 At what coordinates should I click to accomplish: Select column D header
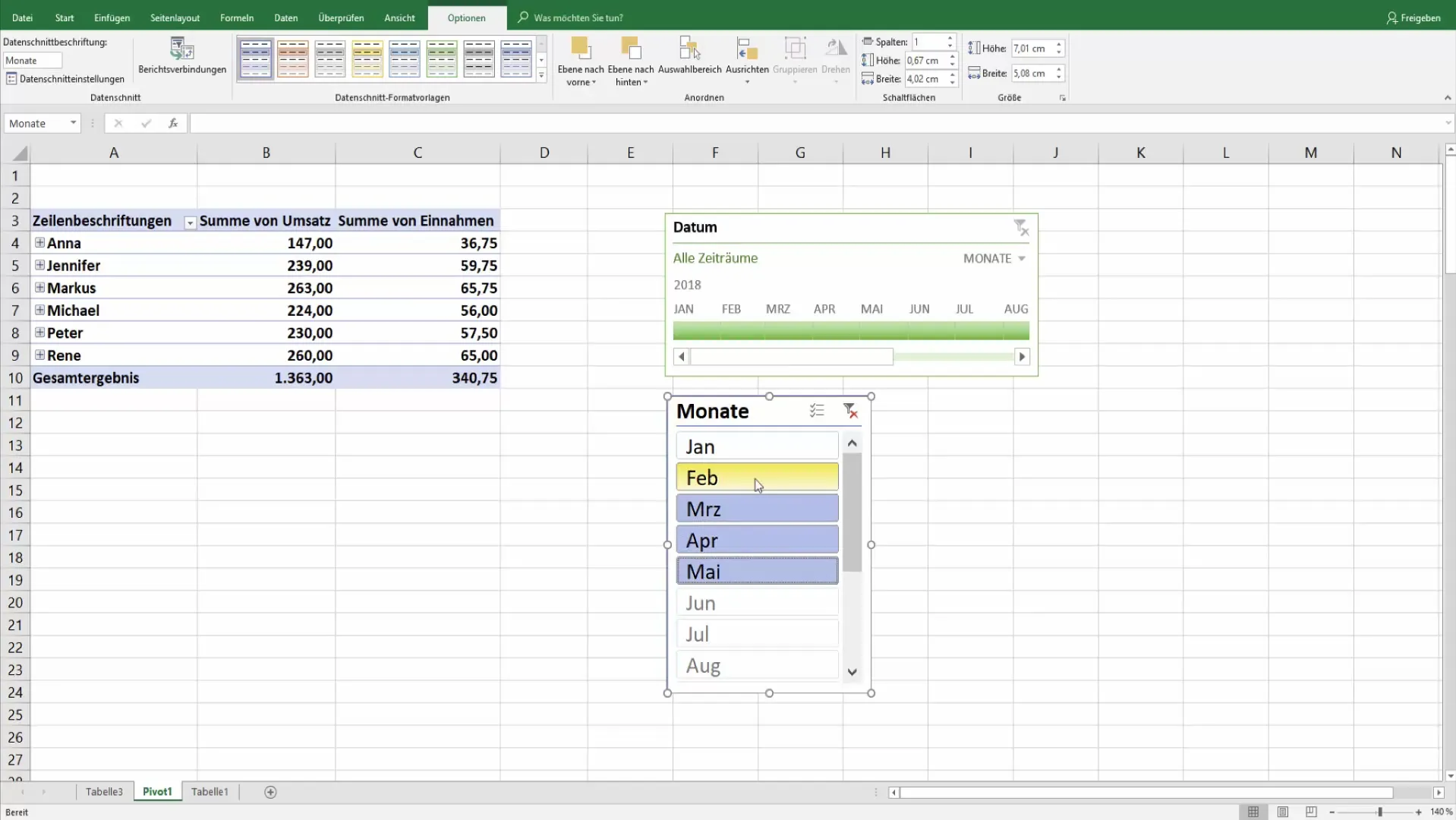tap(544, 153)
